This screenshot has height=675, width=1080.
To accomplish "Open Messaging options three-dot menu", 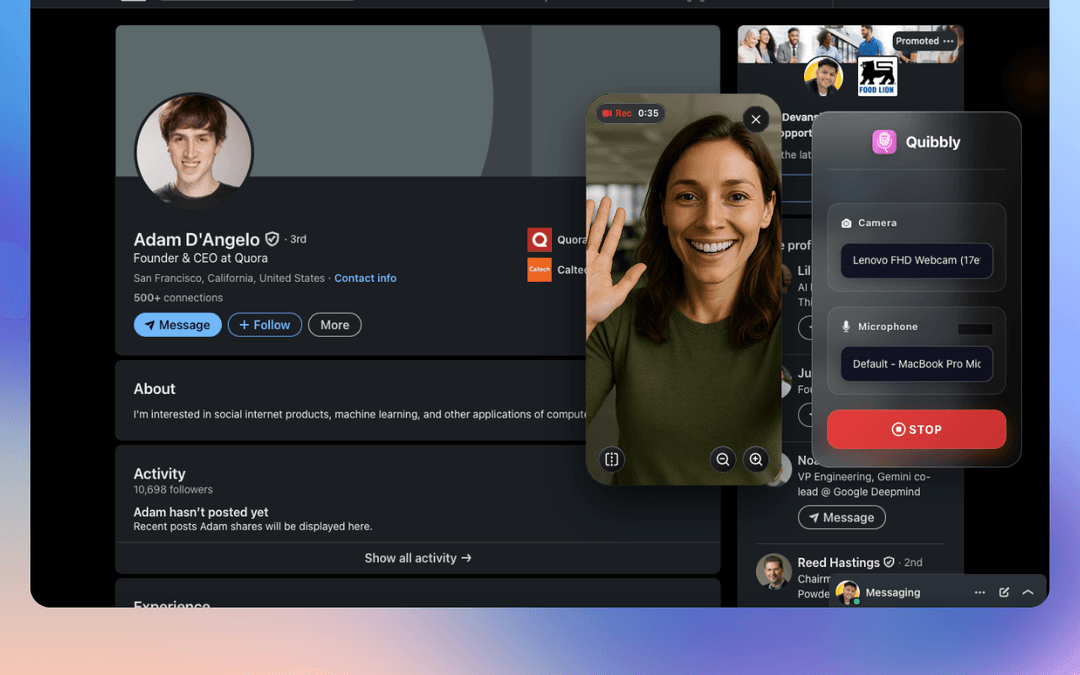I will 979,592.
